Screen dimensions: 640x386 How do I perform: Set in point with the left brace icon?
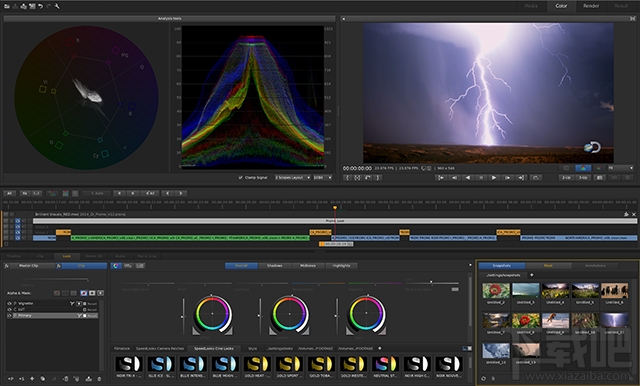tap(347, 177)
